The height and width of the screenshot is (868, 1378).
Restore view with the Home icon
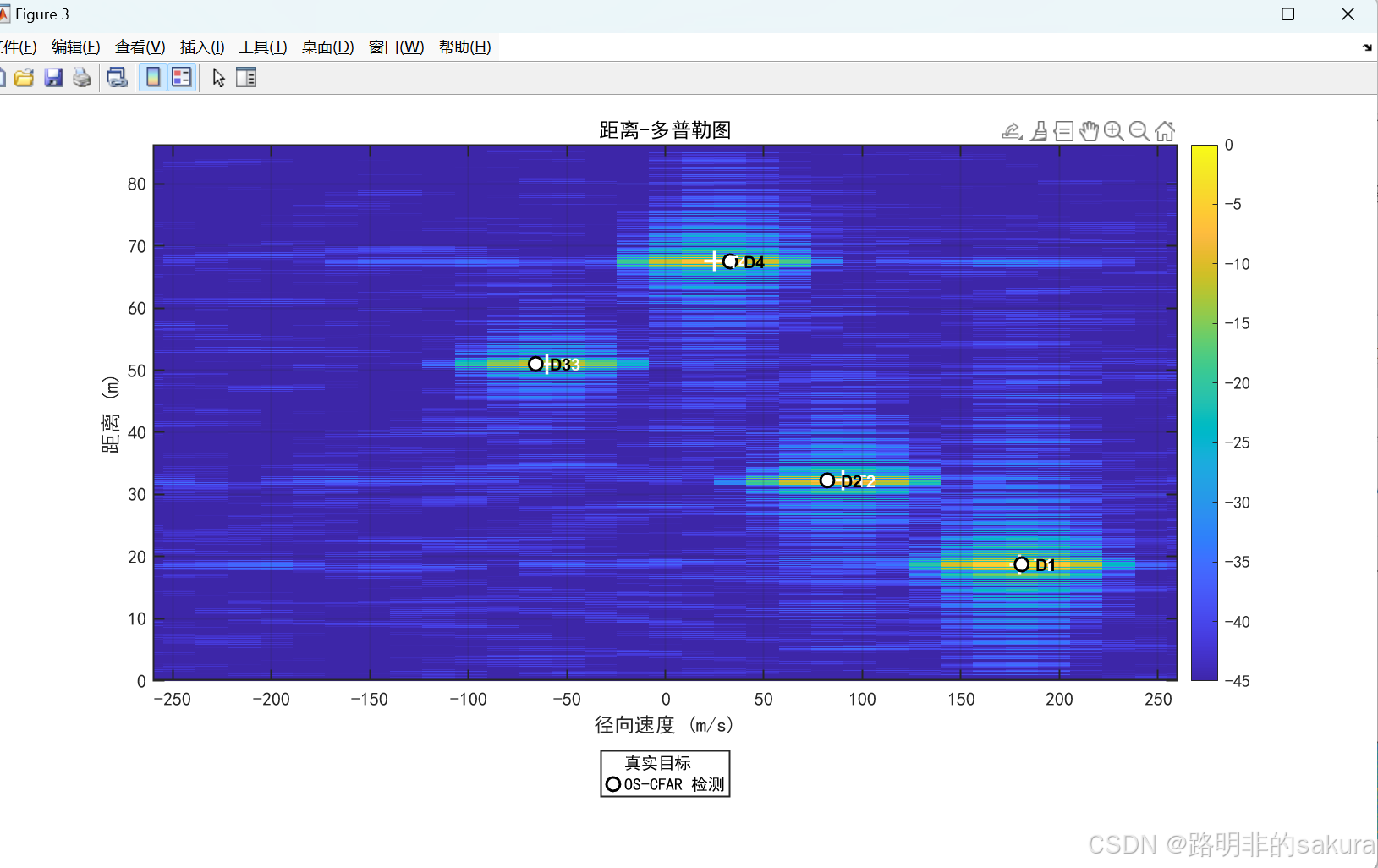coord(1165,131)
